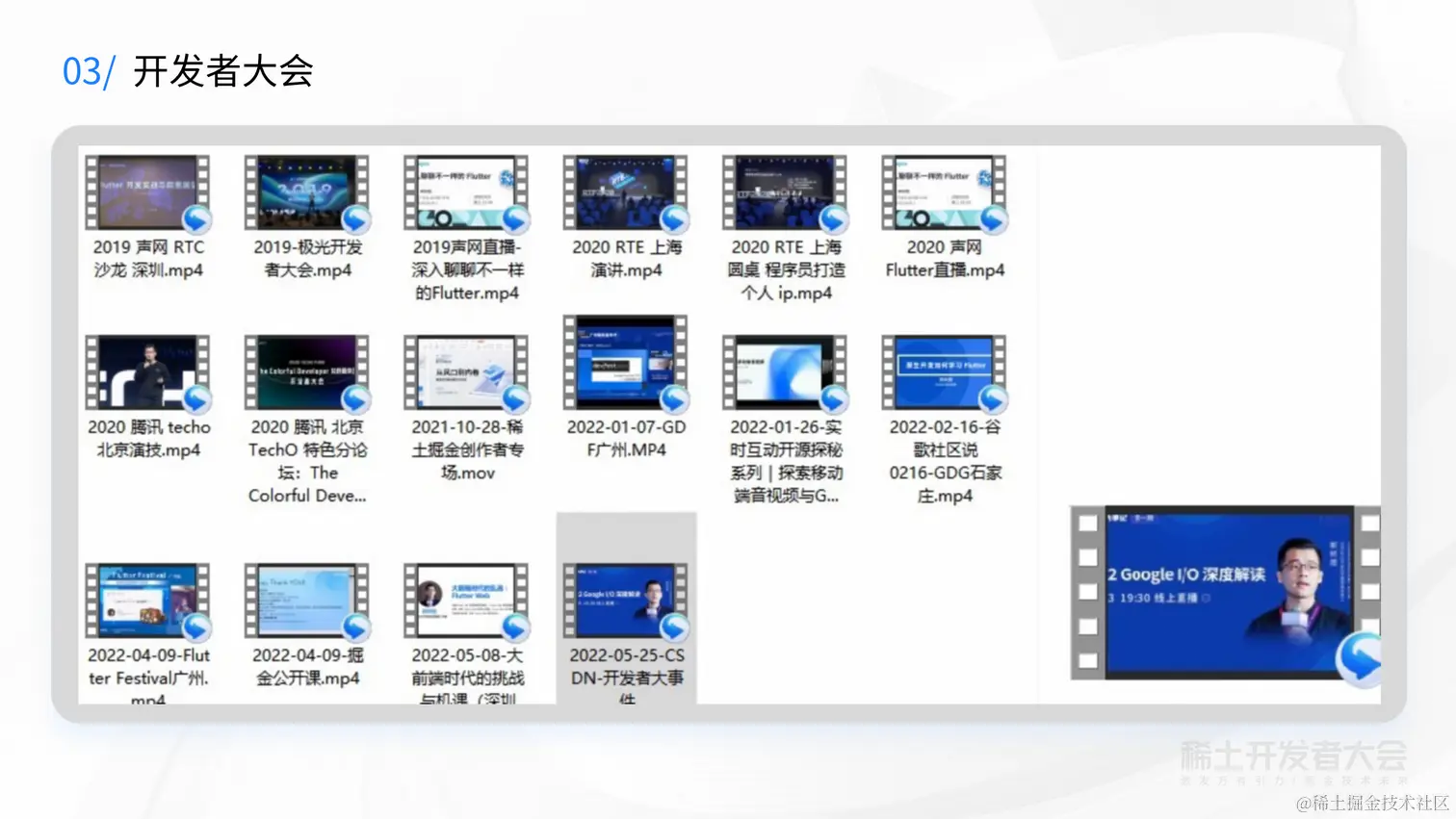The height and width of the screenshot is (819, 1456).
Task: Click file name 2021-10-28-稀土掘金创作者专场.mov
Action: point(467,449)
